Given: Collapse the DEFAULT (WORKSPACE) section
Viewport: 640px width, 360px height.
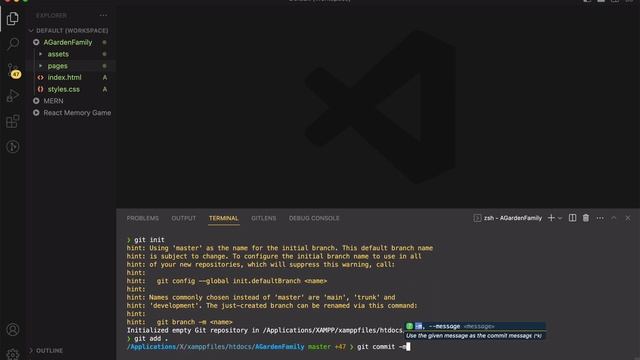Looking at the screenshot, I should [x=69, y=31].
